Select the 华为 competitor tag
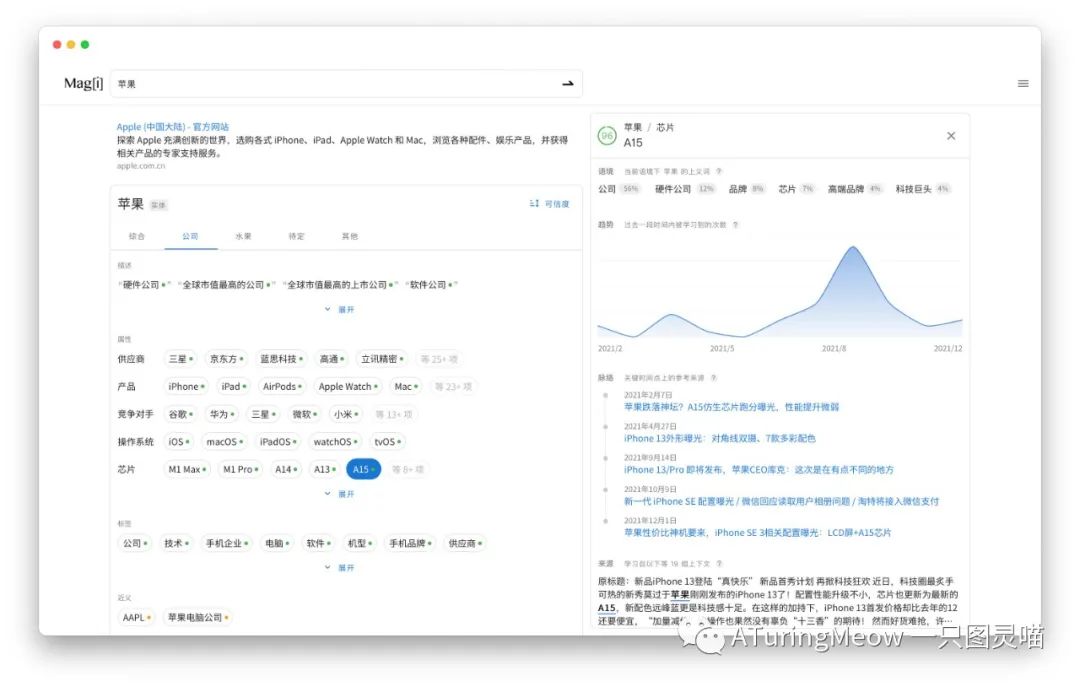Viewport: 1080px width, 687px height. pos(222,414)
